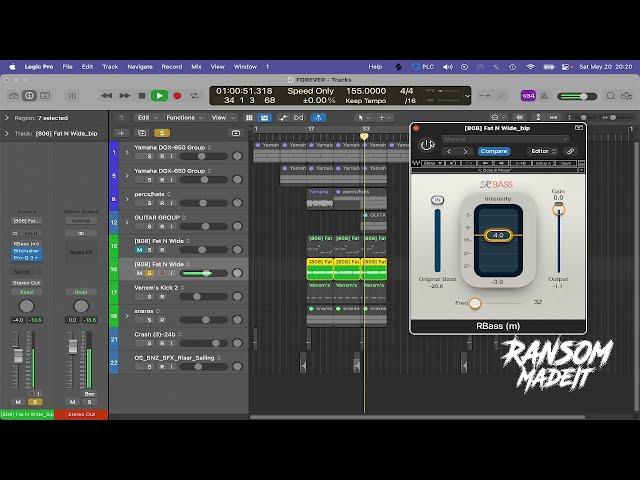Click Read automation on the 808 channel strip
The height and width of the screenshot is (480, 640).
pos(27,292)
